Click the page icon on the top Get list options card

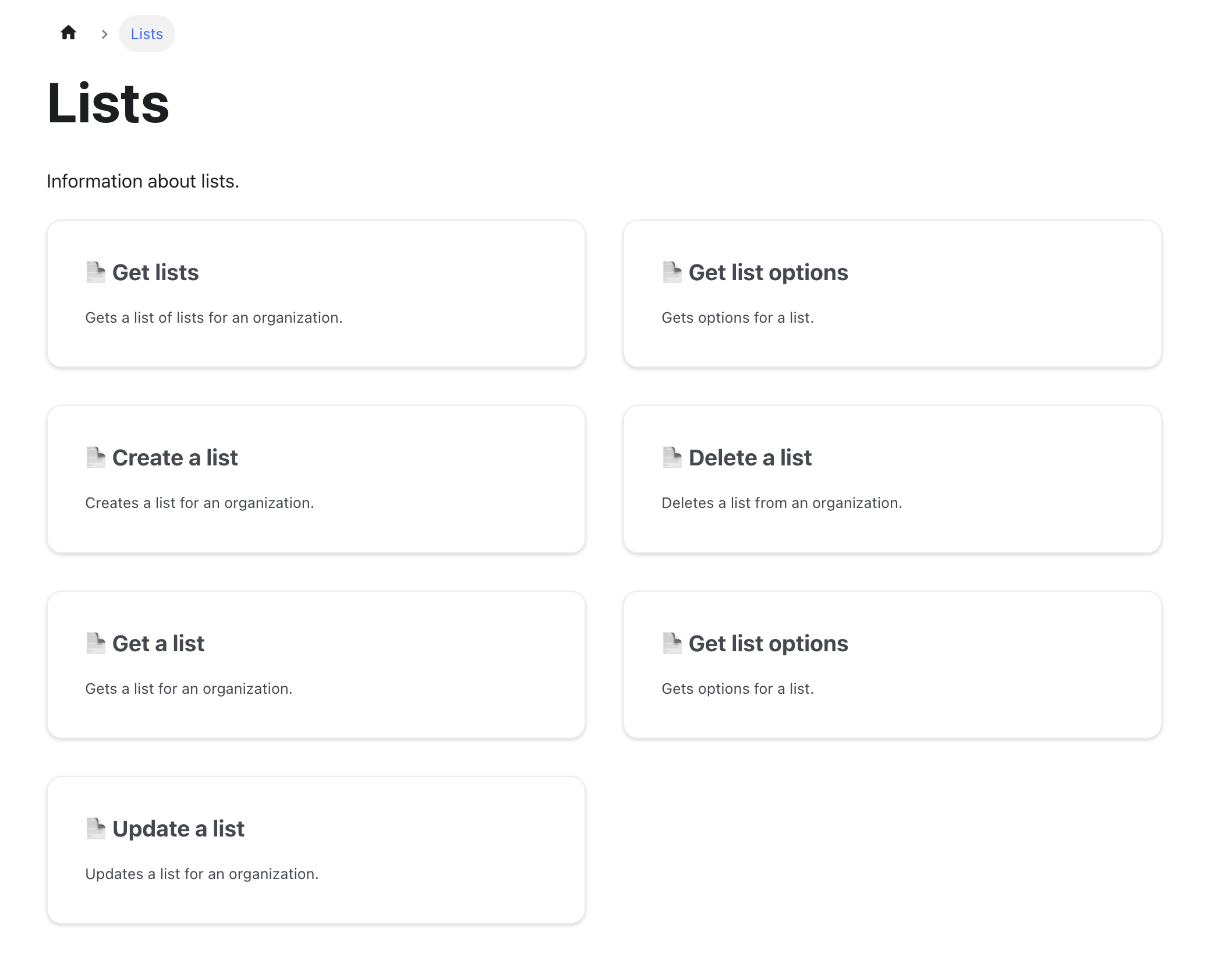click(672, 271)
